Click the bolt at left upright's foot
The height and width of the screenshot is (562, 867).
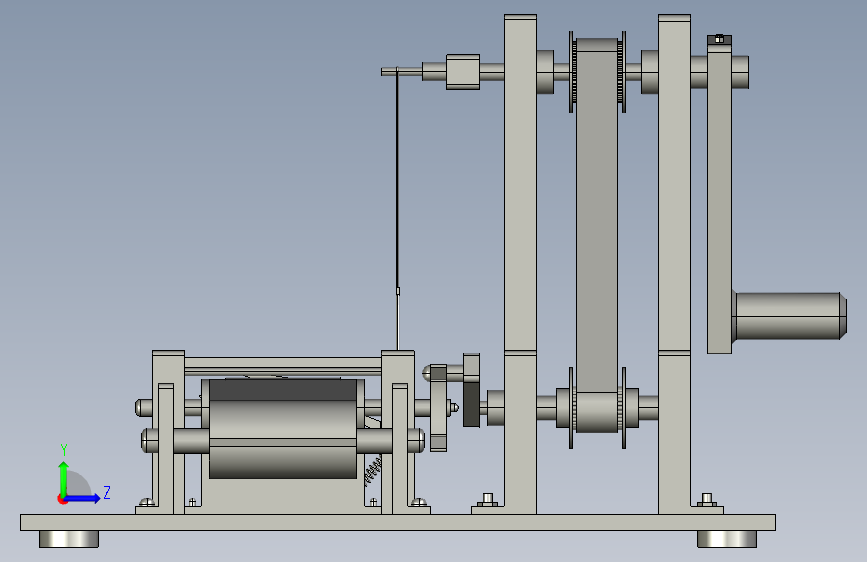(488, 499)
